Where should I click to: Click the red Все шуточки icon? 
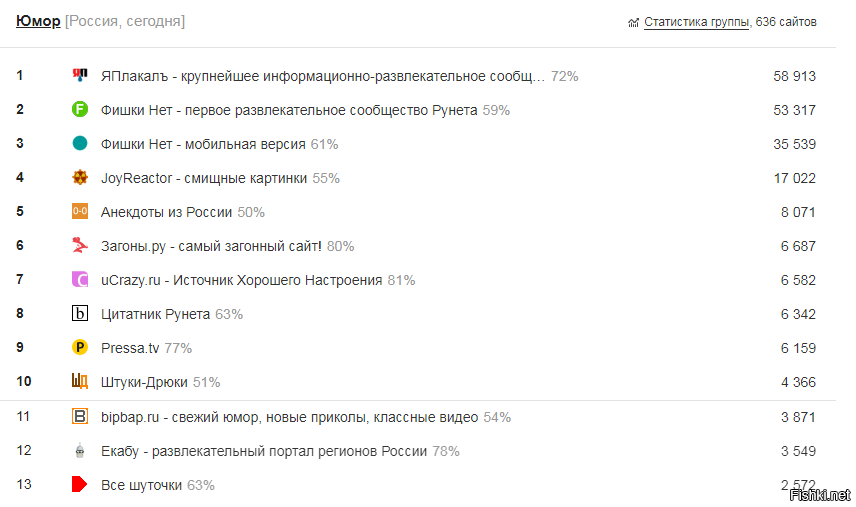[x=80, y=484]
